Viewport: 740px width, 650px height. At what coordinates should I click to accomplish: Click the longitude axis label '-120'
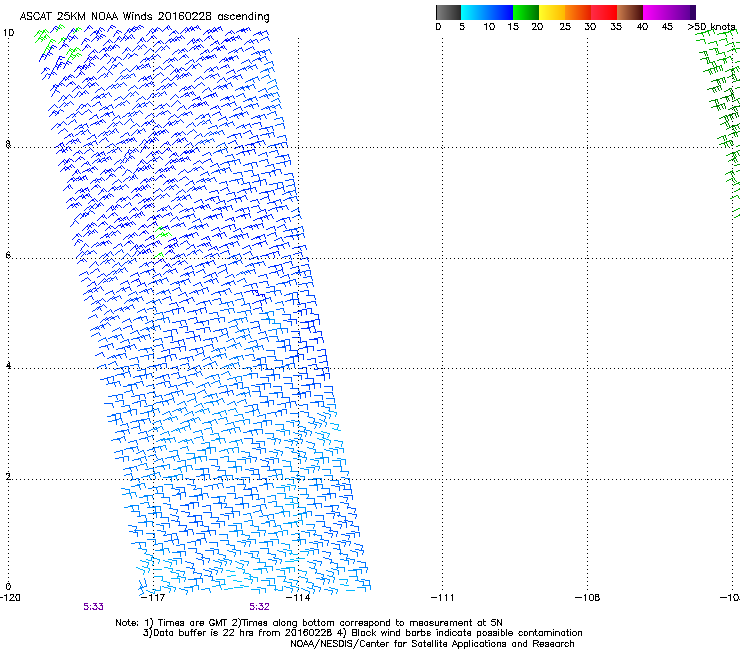click(x=10, y=597)
